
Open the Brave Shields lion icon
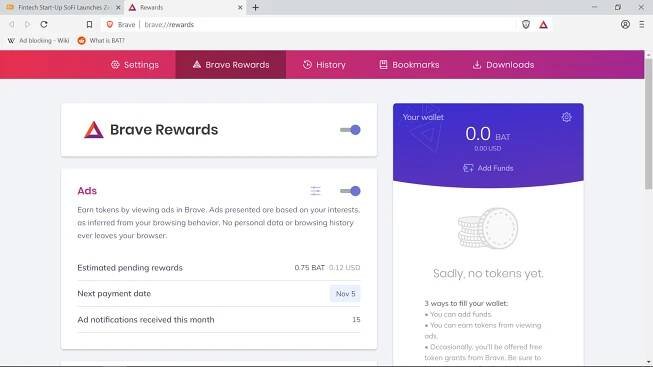[526, 25]
